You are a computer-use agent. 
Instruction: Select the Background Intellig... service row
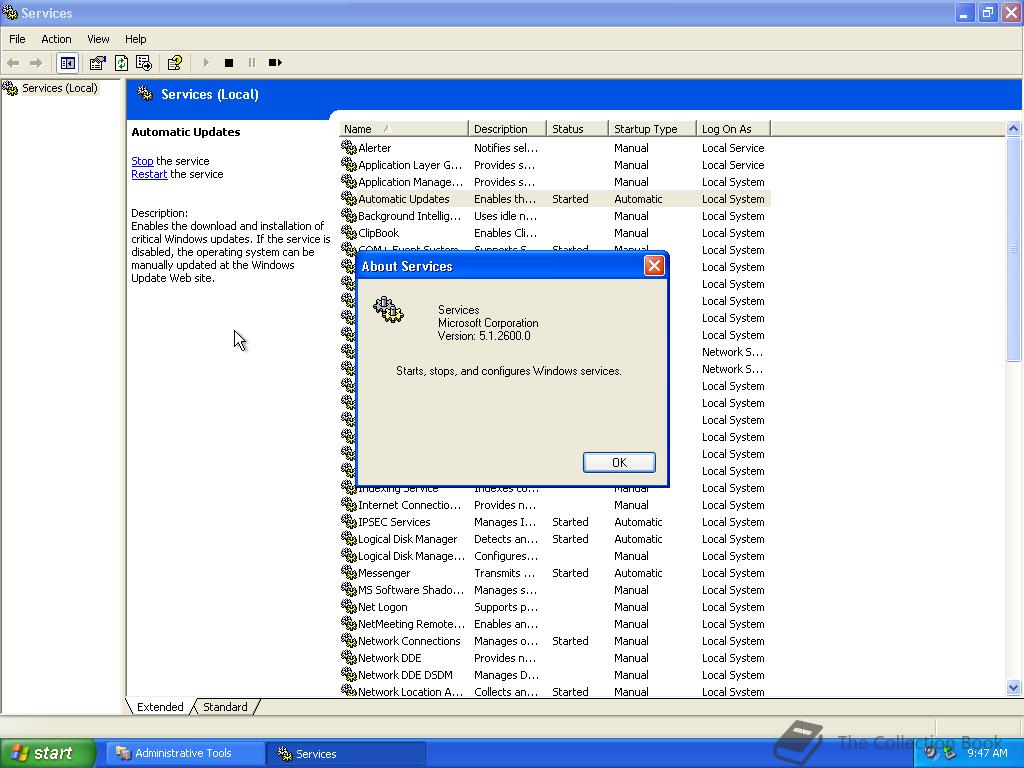[555, 216]
